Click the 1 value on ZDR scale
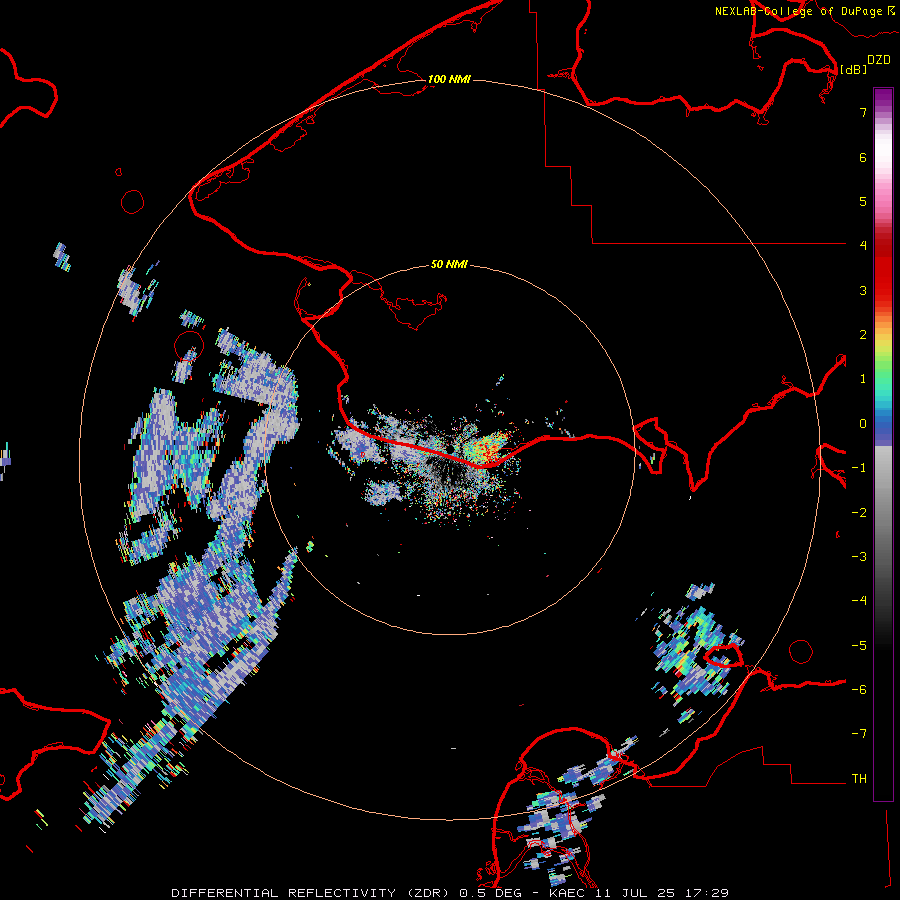This screenshot has height=900, width=900. (863, 379)
